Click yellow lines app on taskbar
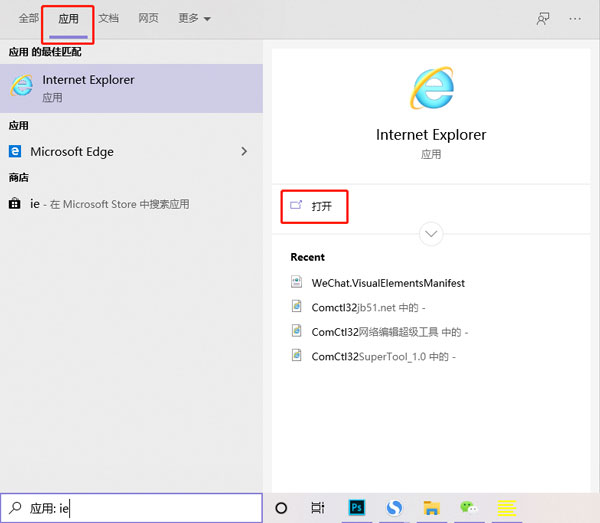 pos(507,508)
